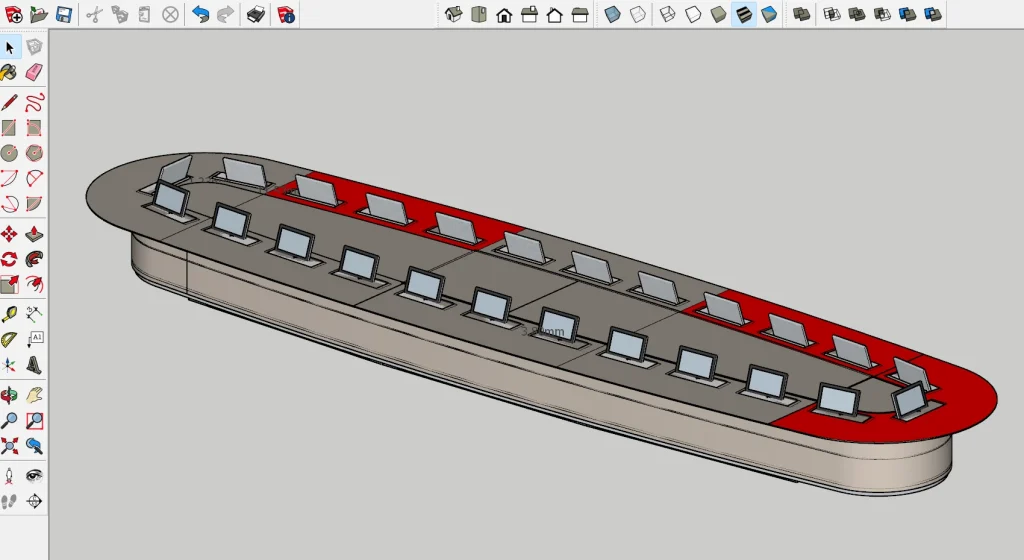The image size is (1024, 560).
Task: Select the Push/Pull tool
Action: click(35, 234)
